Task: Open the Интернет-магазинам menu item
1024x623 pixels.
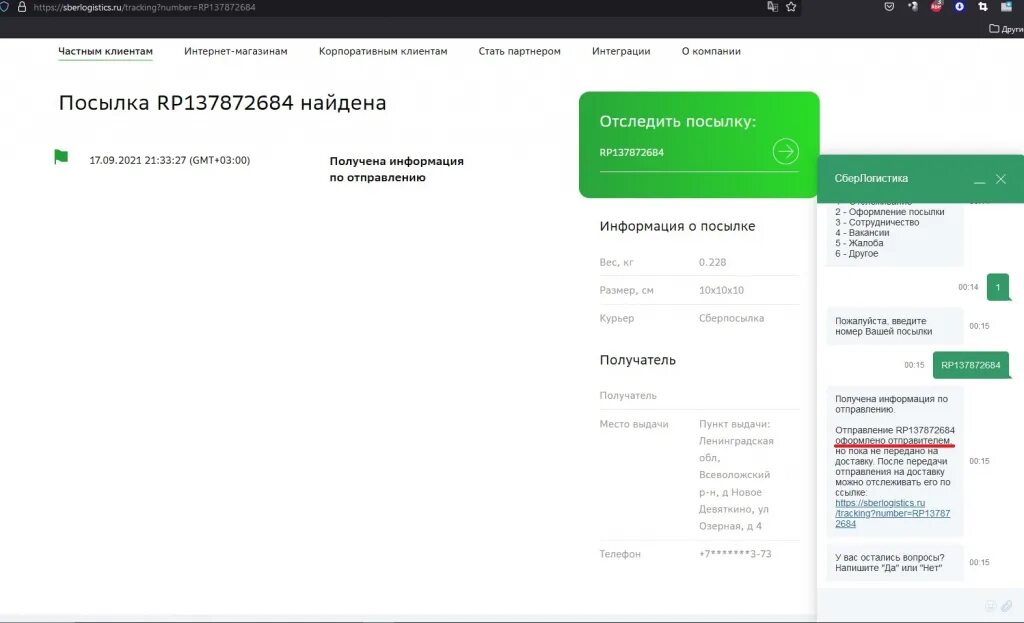Action: pos(236,51)
